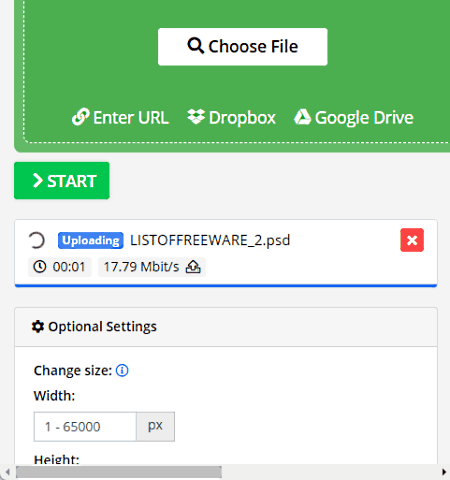Focus the Width input field
The width and height of the screenshot is (450, 480).
click(85, 427)
